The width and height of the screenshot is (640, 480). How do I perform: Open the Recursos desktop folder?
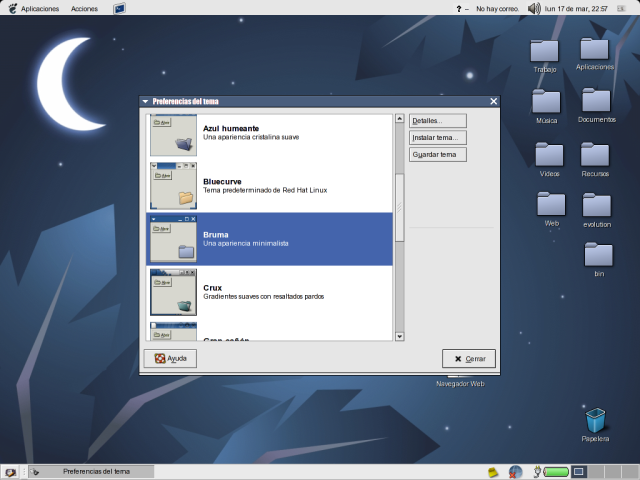(x=595, y=155)
